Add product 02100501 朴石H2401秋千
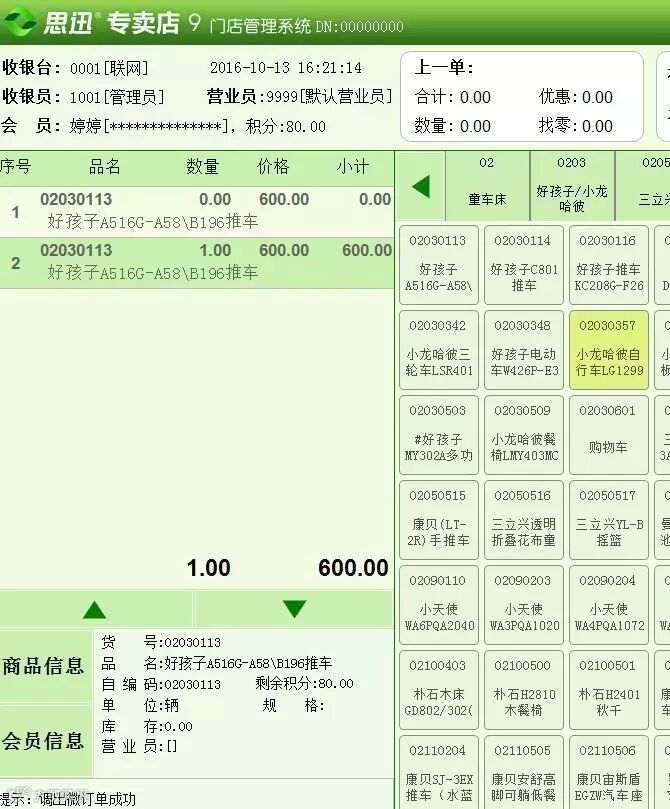 coord(609,690)
